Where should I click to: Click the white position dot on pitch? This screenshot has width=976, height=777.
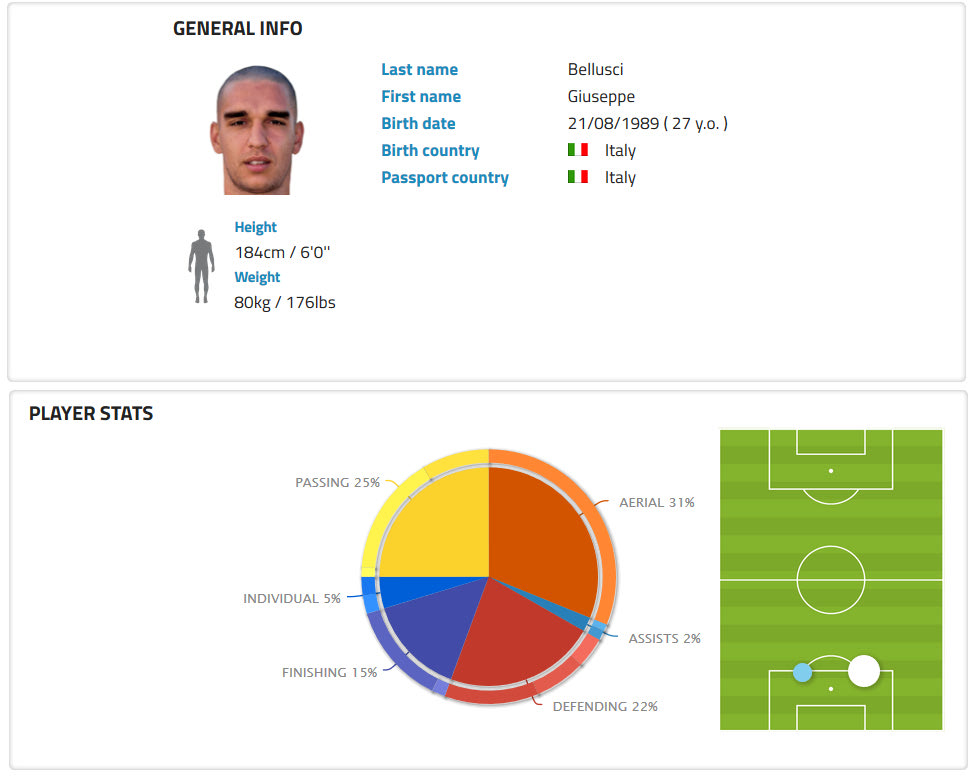tap(863, 670)
